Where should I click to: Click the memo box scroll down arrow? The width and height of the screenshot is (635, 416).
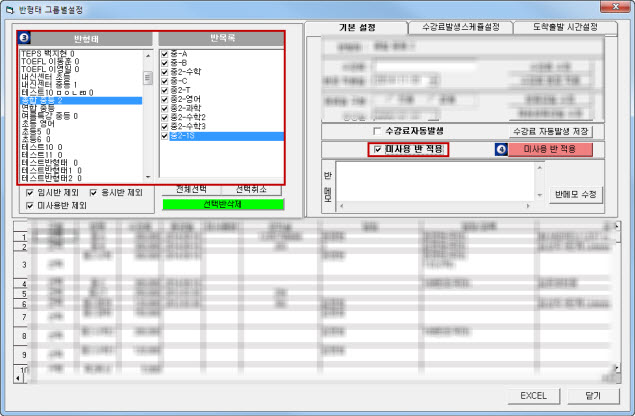coord(539,195)
